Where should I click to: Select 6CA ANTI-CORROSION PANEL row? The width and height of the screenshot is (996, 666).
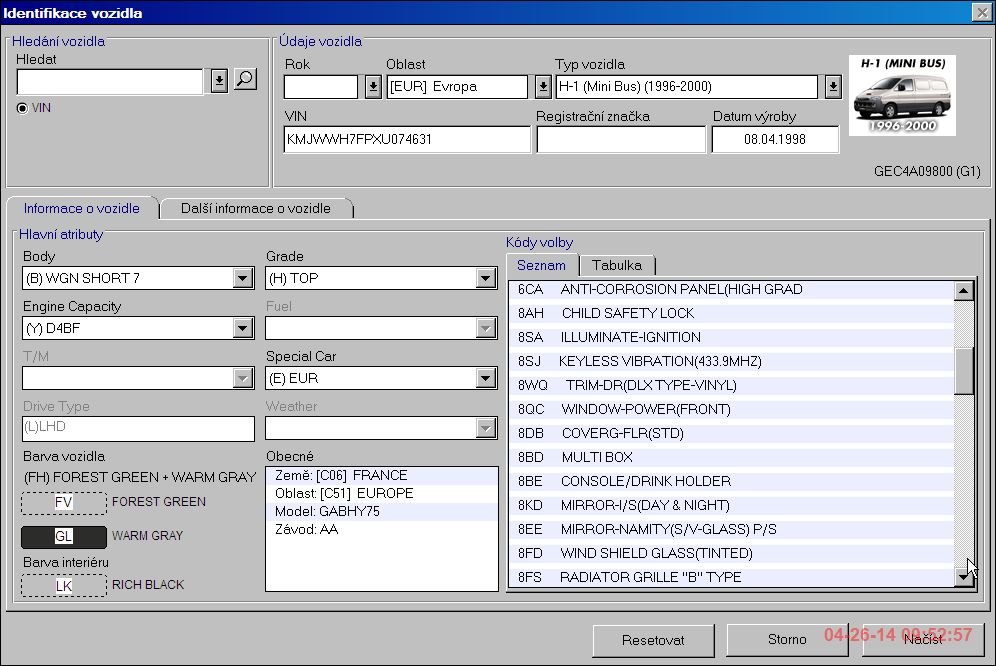(x=731, y=289)
